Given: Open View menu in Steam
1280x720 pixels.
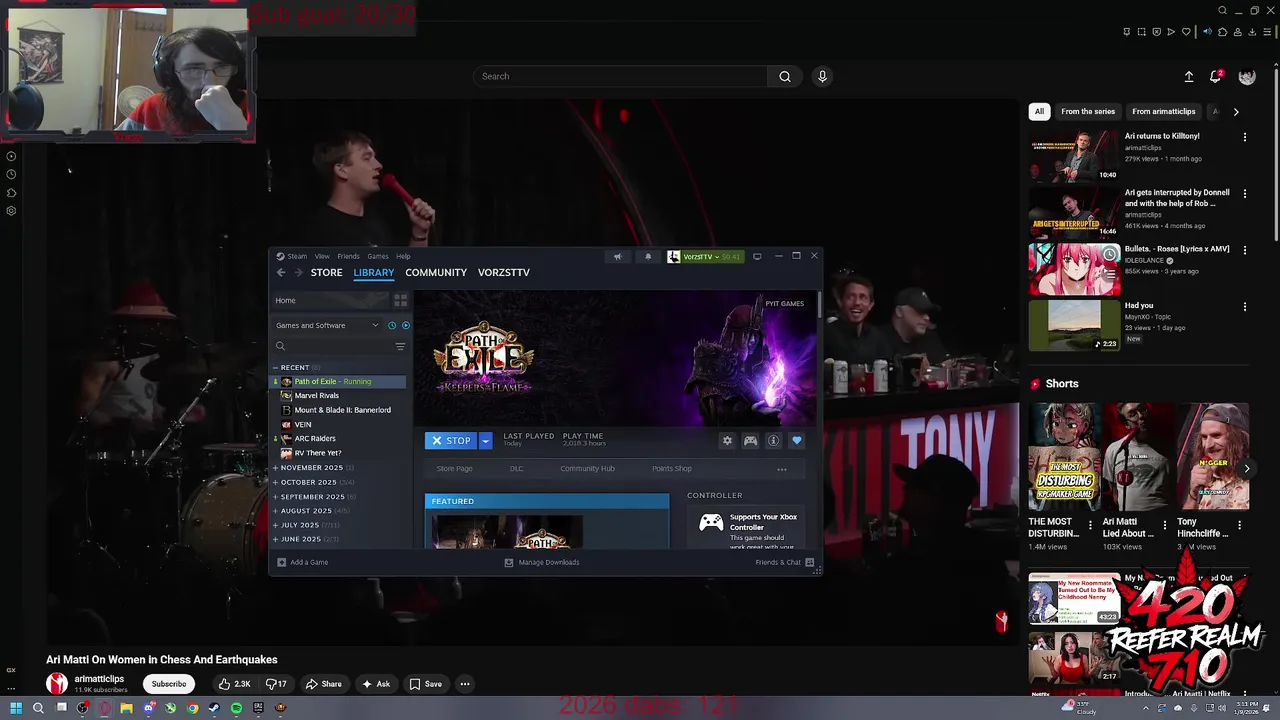Looking at the screenshot, I should (322, 256).
